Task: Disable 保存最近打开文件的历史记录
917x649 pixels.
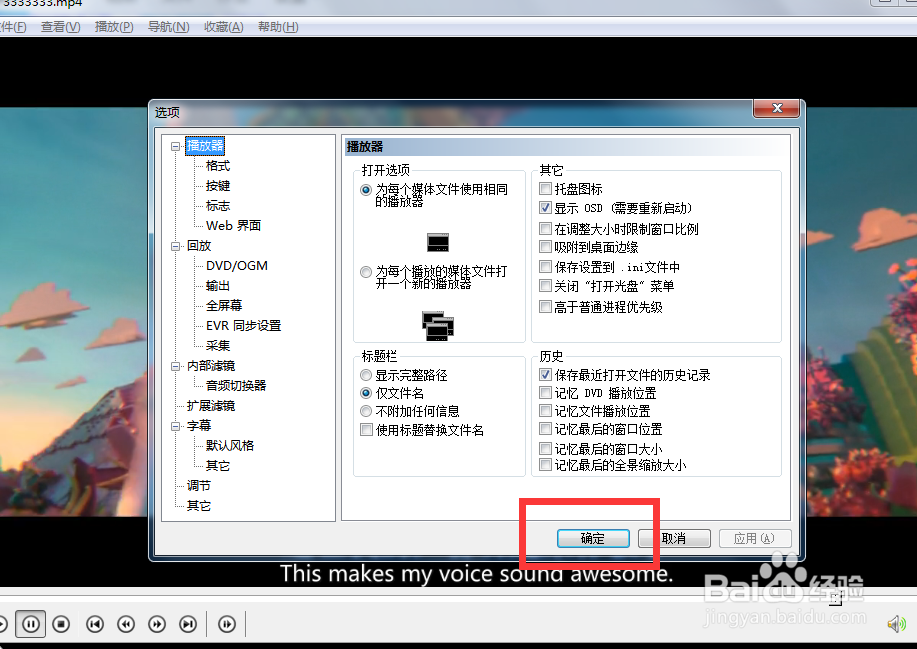Action: pos(544,374)
